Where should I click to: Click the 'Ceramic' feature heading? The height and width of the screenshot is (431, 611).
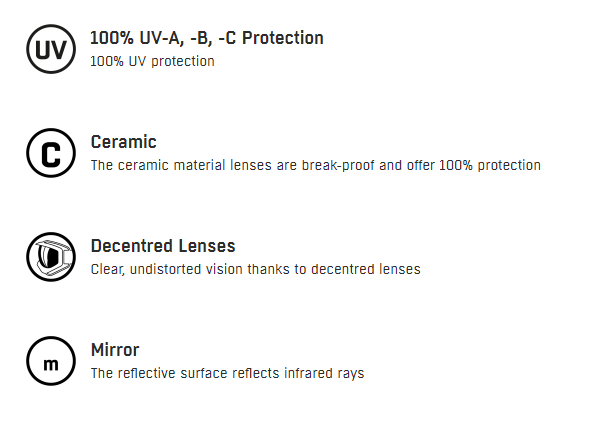(x=124, y=142)
